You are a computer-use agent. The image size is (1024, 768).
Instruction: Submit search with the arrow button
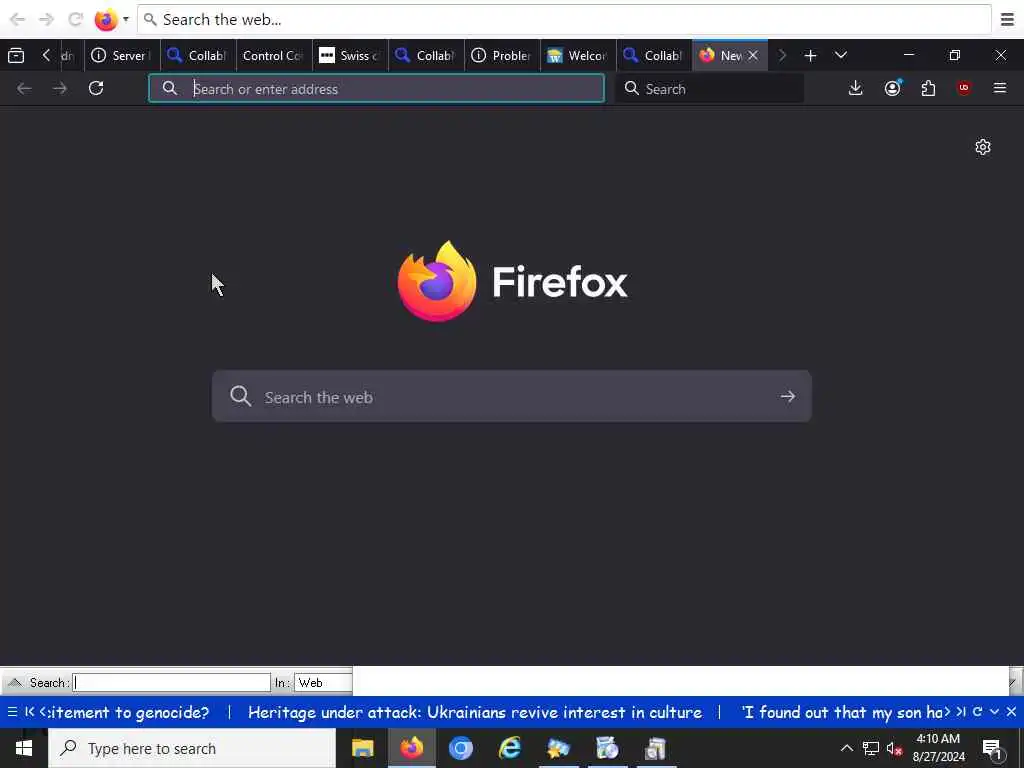(x=788, y=396)
